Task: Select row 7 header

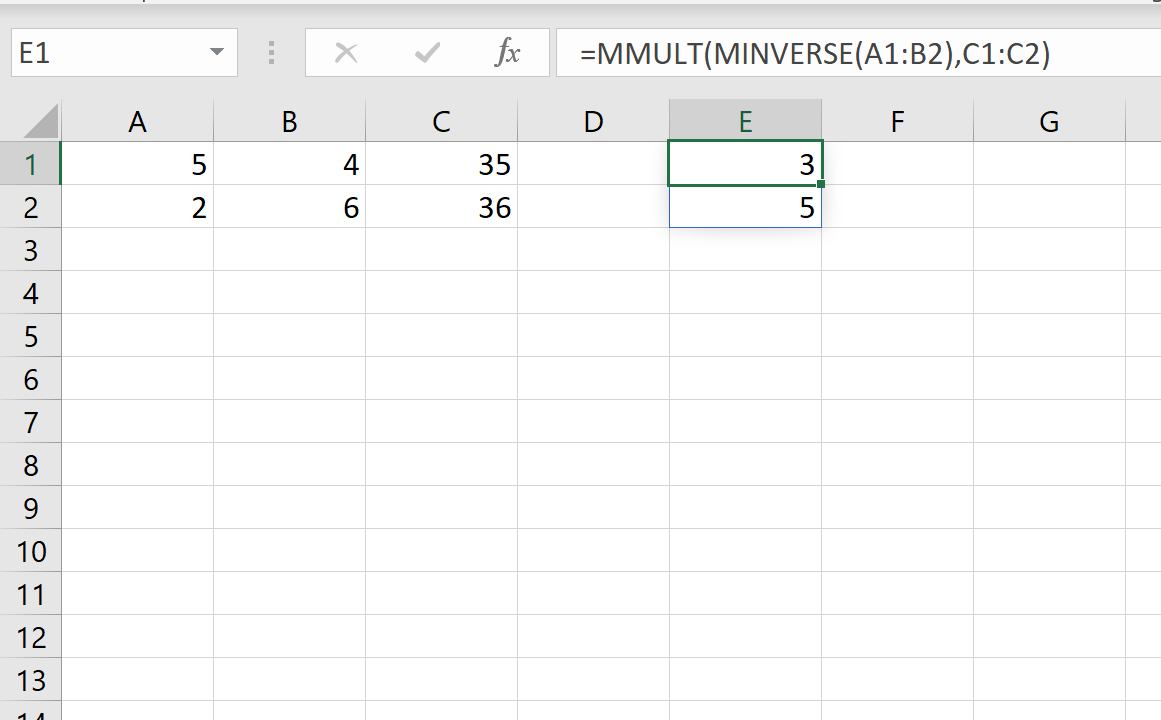Action: [x=30, y=422]
